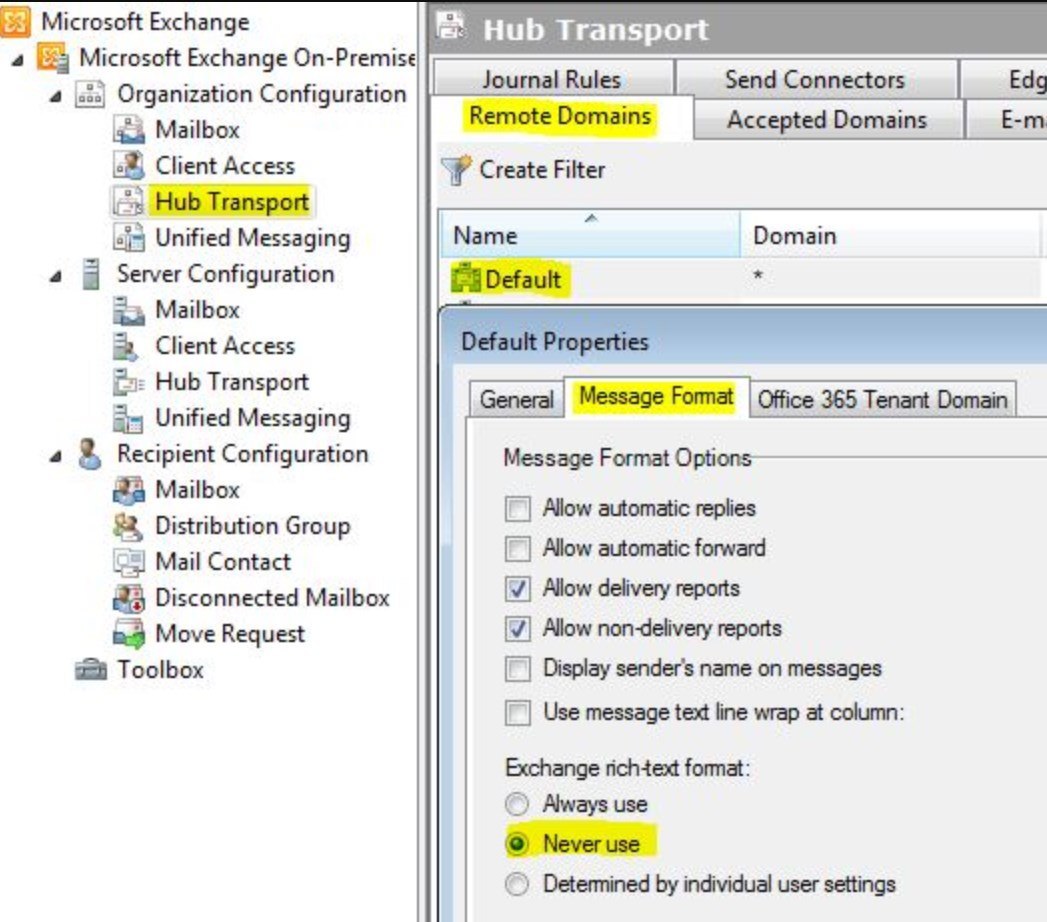Viewport: 1047px width, 922px height.
Task: Open the Journal Rules tab
Action: point(552,79)
